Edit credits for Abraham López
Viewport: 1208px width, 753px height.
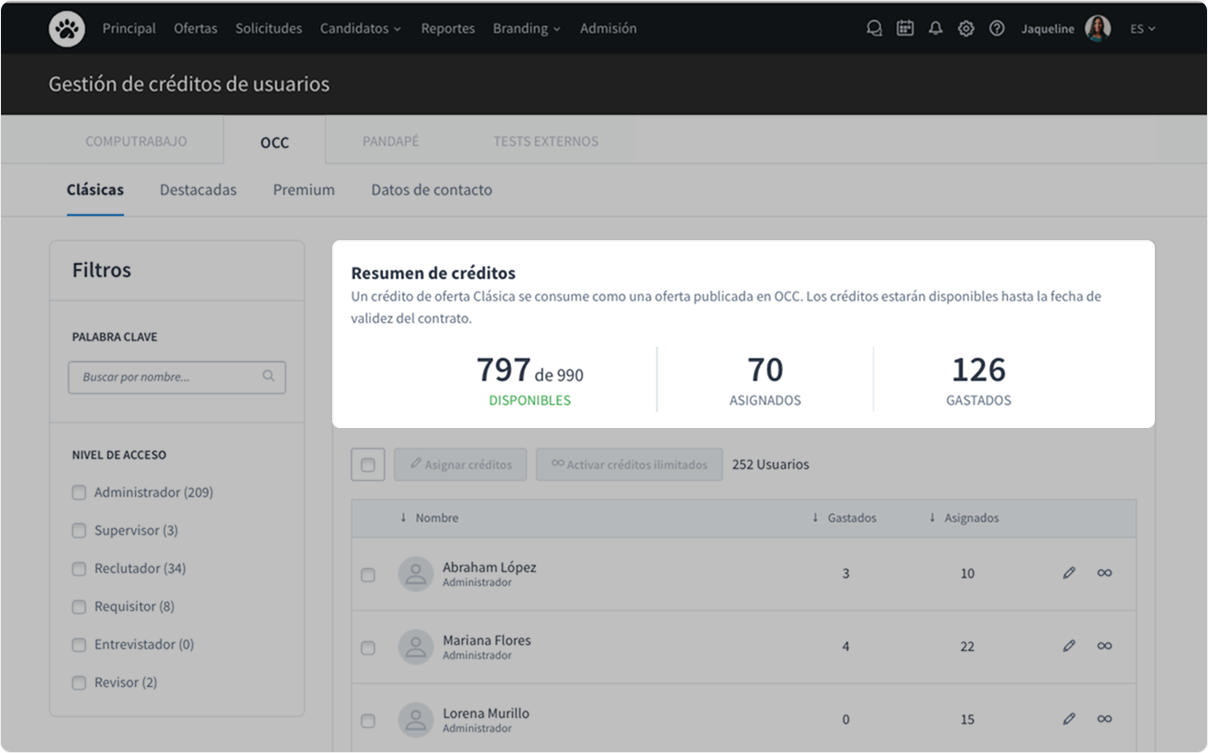click(x=1069, y=573)
